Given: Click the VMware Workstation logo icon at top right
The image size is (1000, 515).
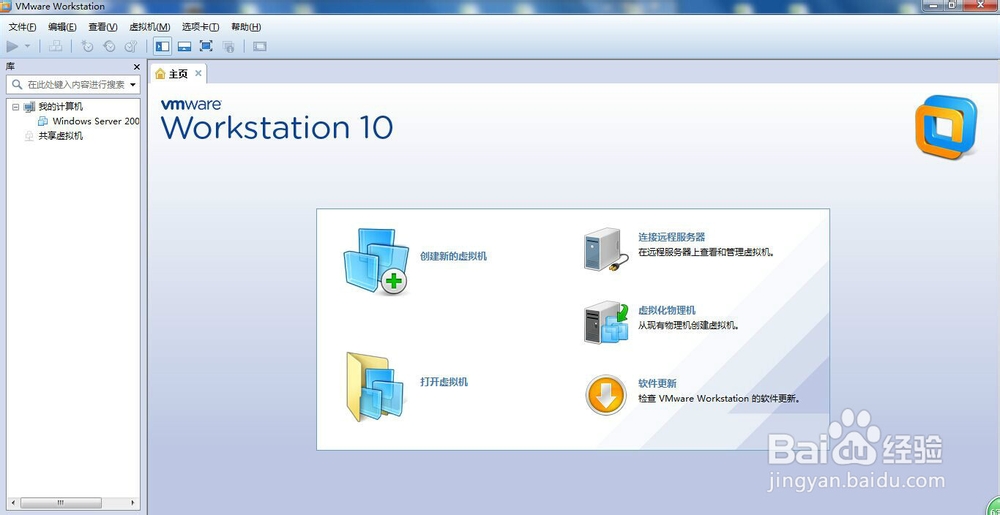Looking at the screenshot, I should click(946, 126).
